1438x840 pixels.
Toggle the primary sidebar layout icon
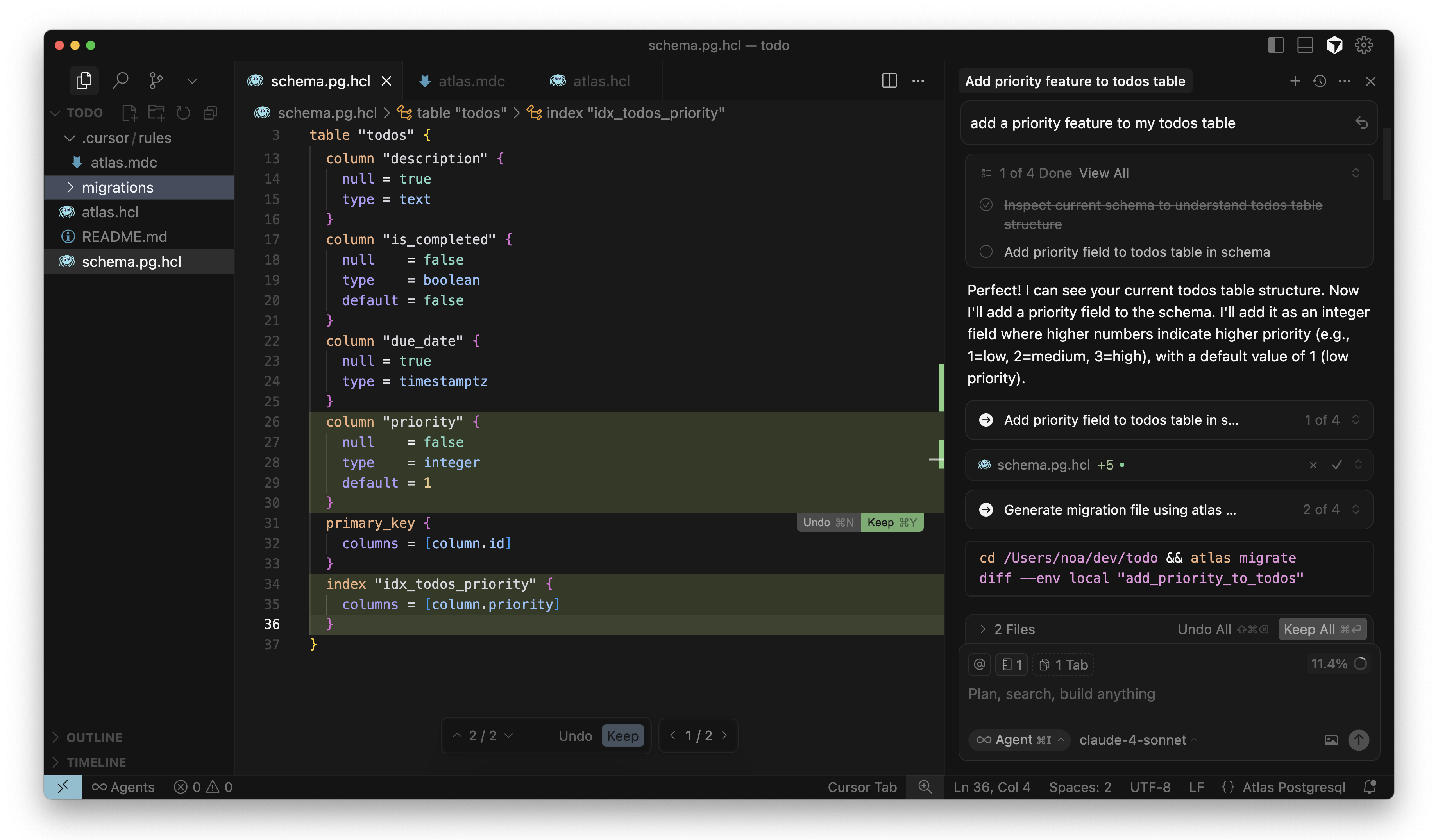(x=1276, y=45)
